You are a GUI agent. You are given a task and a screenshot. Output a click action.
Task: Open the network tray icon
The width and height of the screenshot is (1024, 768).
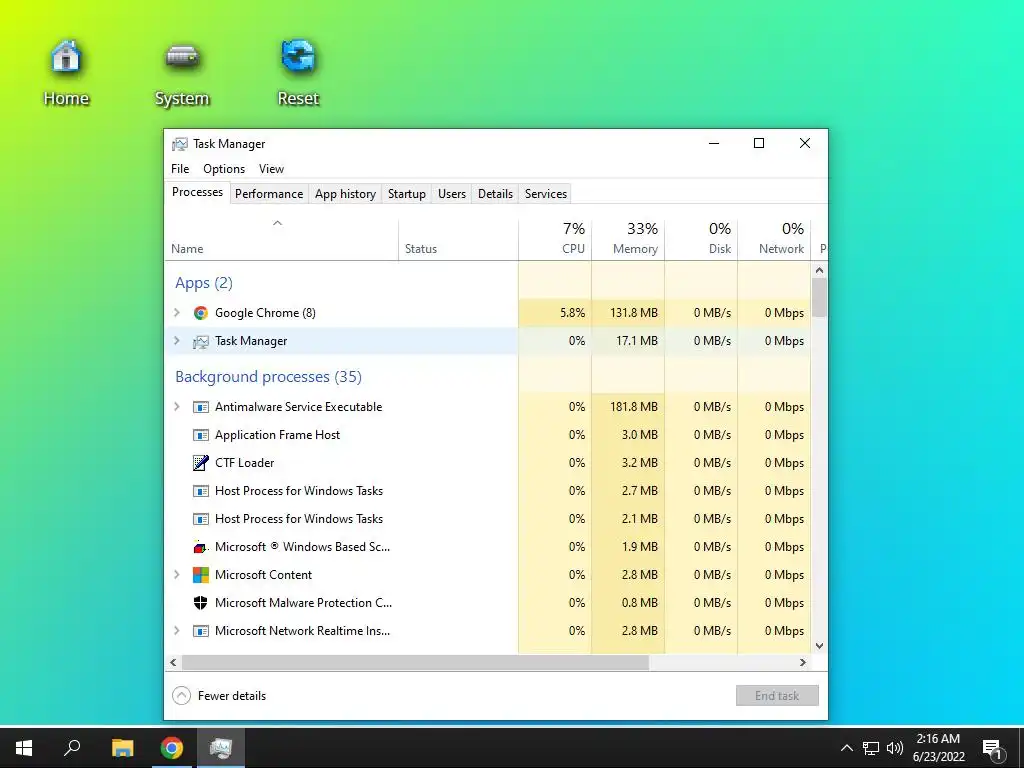click(871, 748)
